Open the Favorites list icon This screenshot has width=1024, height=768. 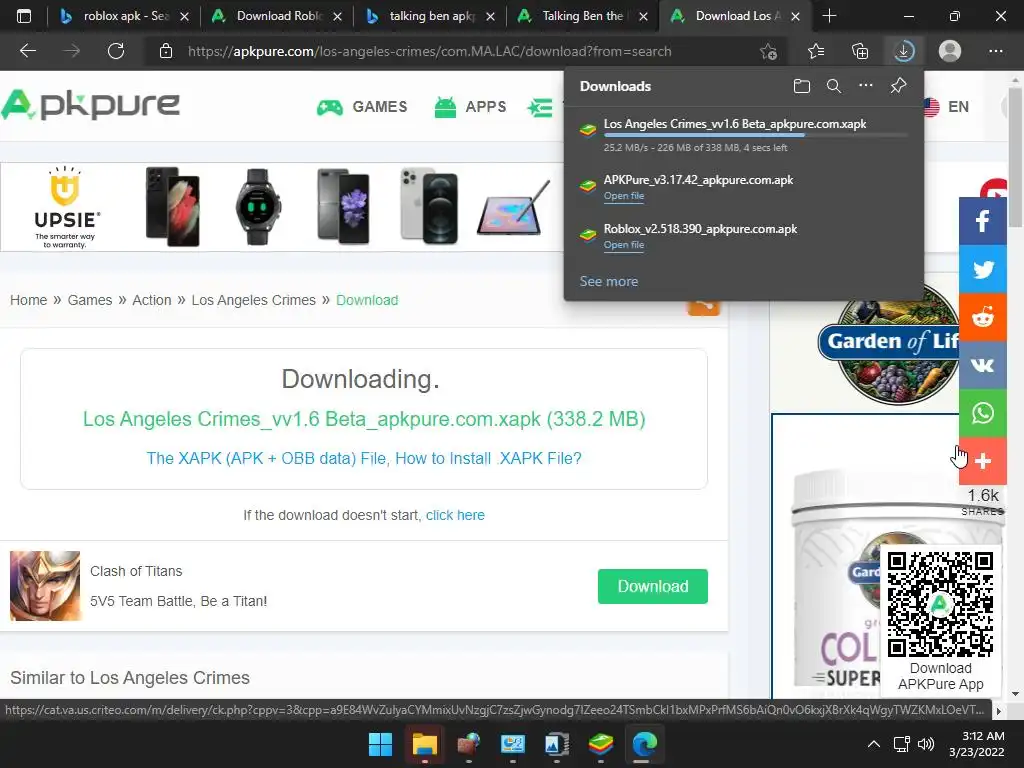pos(816,51)
